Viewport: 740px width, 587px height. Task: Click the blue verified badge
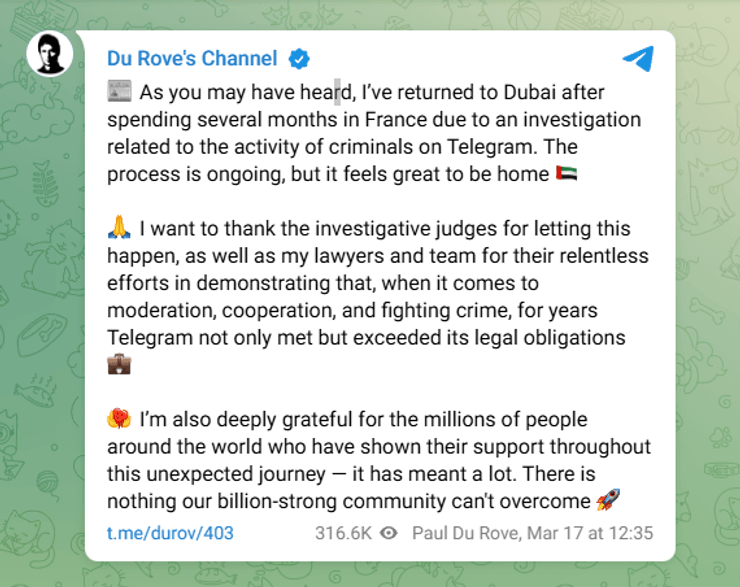(299, 59)
